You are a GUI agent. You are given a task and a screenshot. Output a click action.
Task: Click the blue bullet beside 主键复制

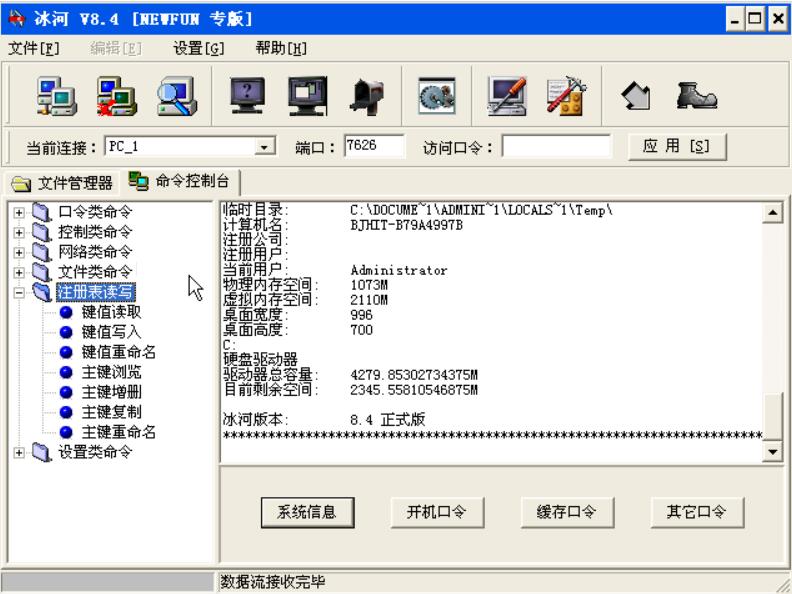click(x=66, y=412)
